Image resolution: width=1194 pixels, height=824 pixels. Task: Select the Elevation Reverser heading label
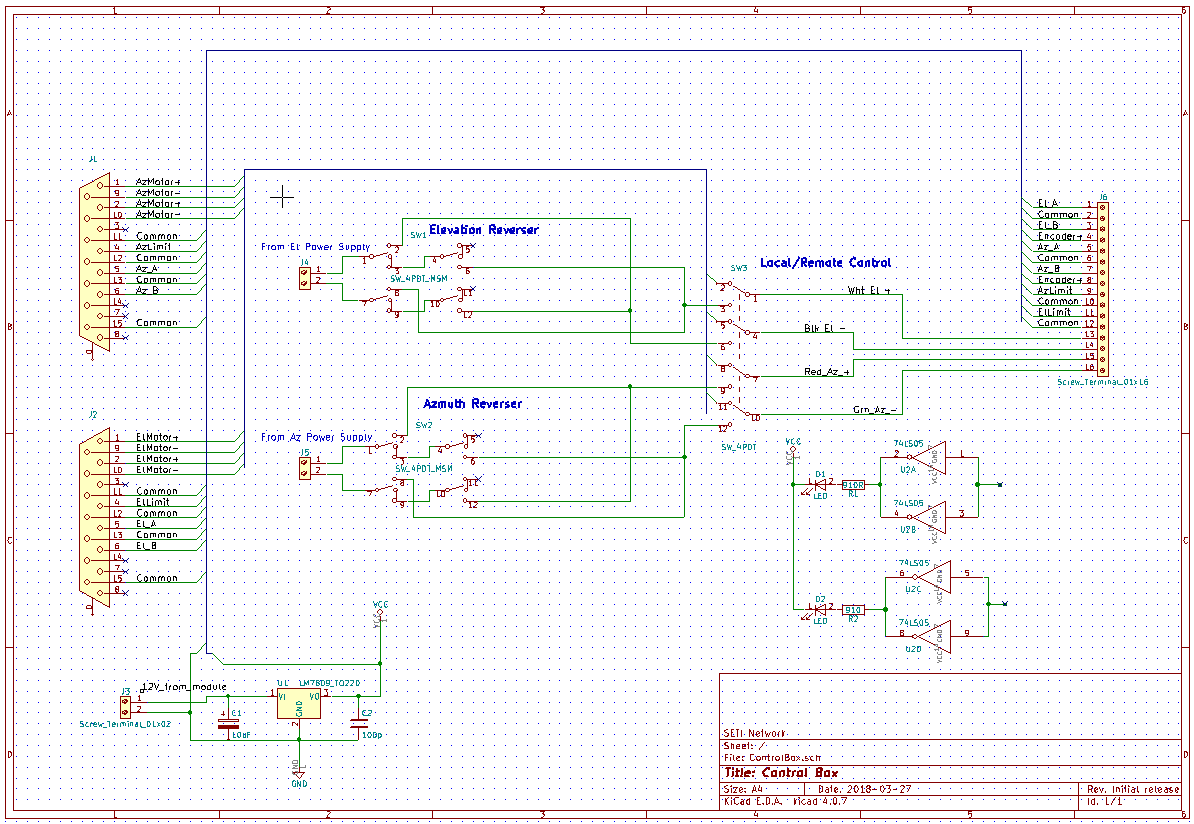[x=483, y=229]
